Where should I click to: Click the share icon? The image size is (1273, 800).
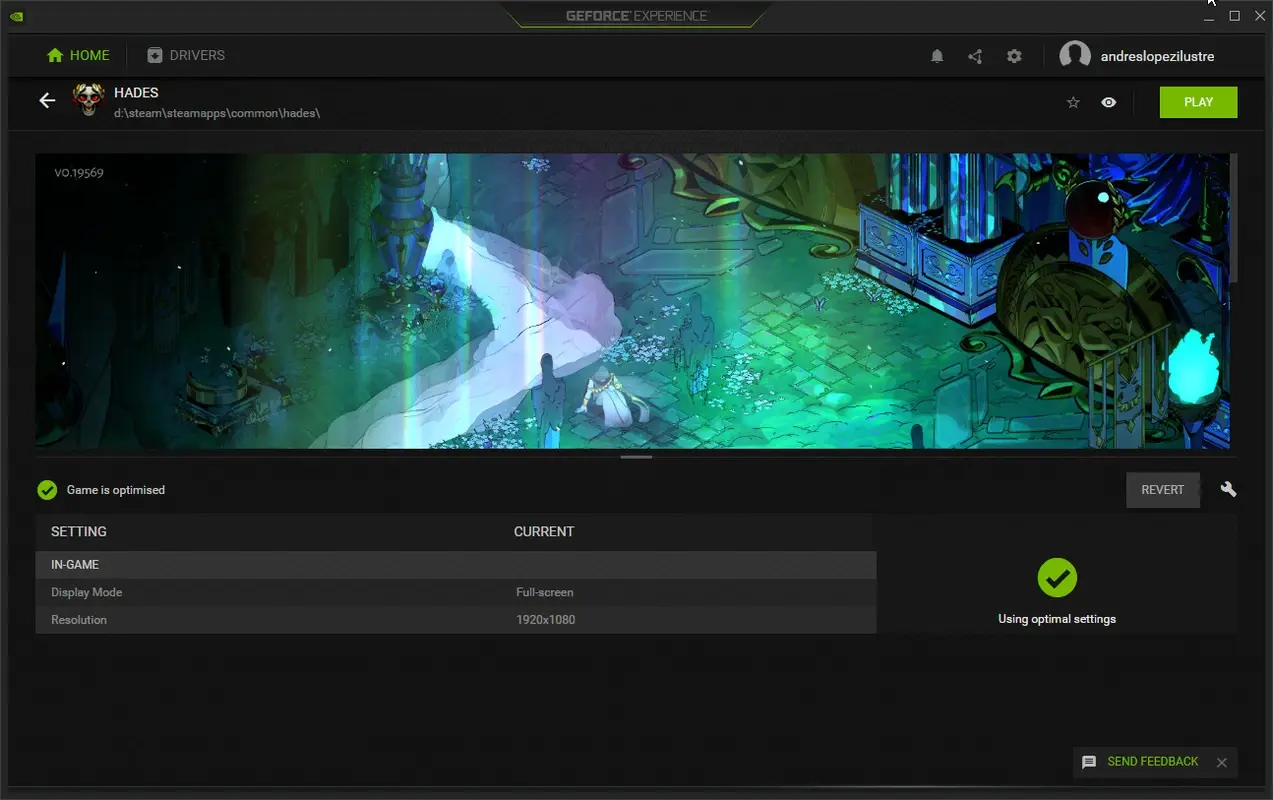tap(975, 56)
